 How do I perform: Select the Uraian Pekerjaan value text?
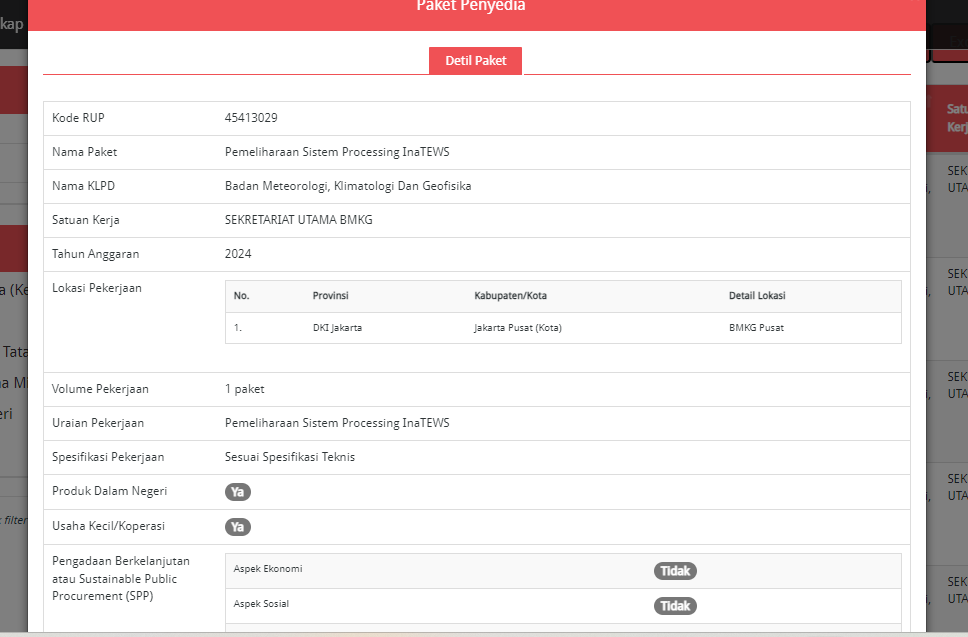pos(337,423)
